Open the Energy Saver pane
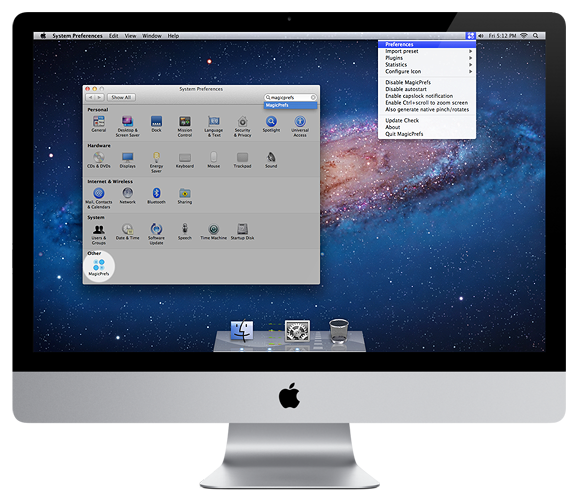 click(x=156, y=162)
